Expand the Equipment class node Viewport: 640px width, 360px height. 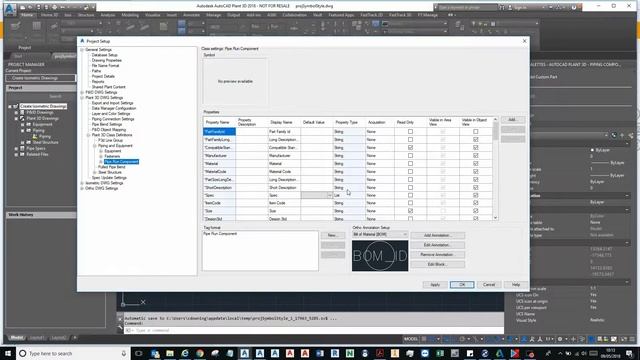(101, 151)
